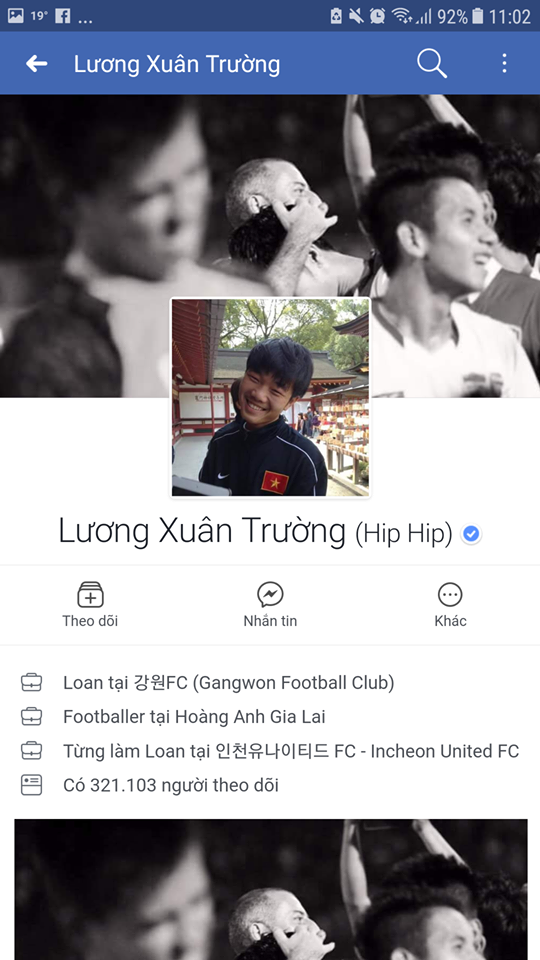Open the profile picture photo
This screenshot has width=540, height=960.
pyautogui.click(x=270, y=397)
